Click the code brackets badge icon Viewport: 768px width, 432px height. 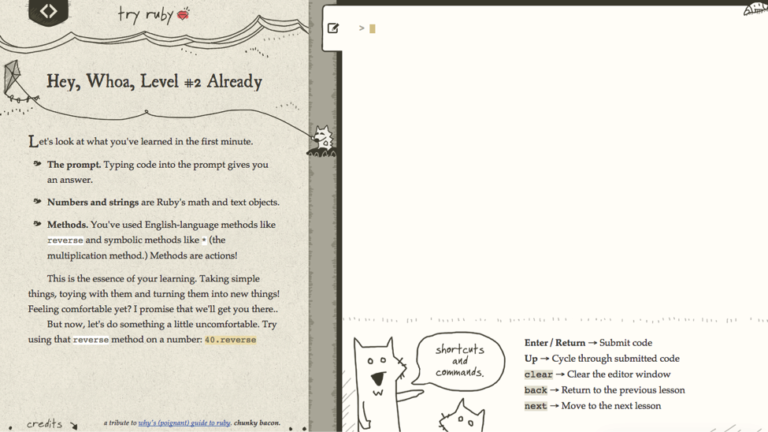(48, 11)
